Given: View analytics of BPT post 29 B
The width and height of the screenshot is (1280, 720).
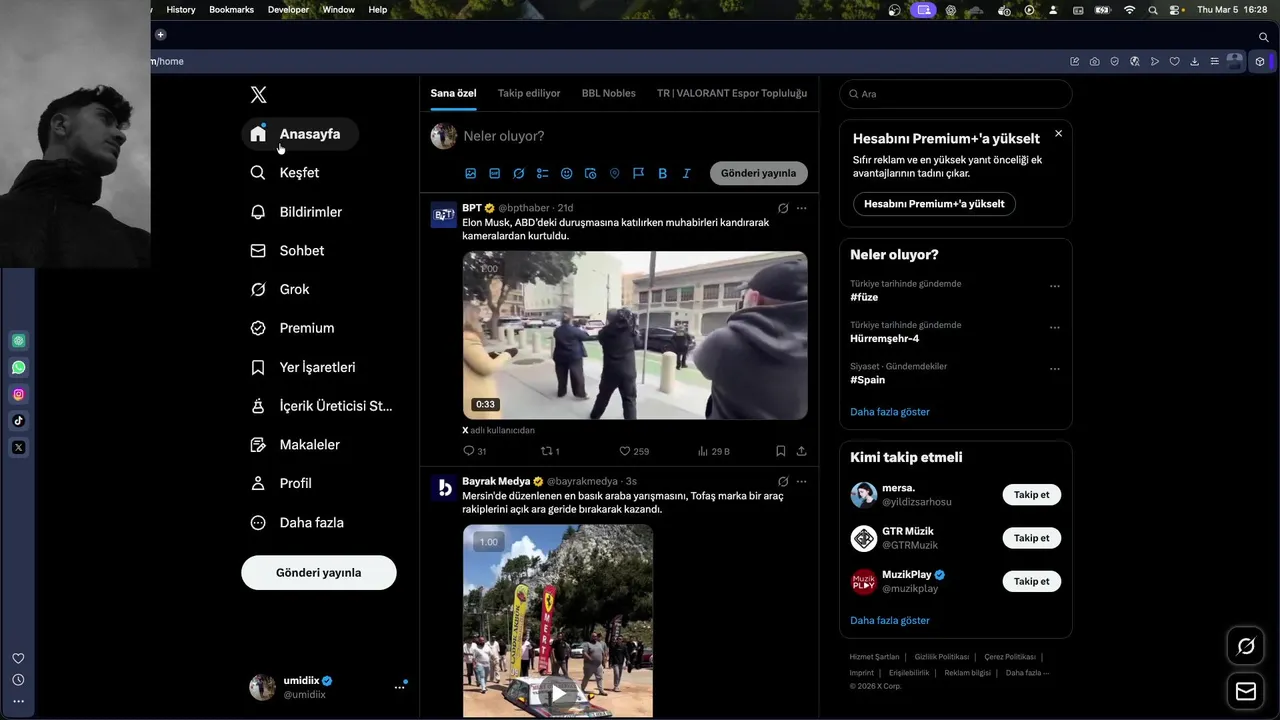Looking at the screenshot, I should [713, 451].
